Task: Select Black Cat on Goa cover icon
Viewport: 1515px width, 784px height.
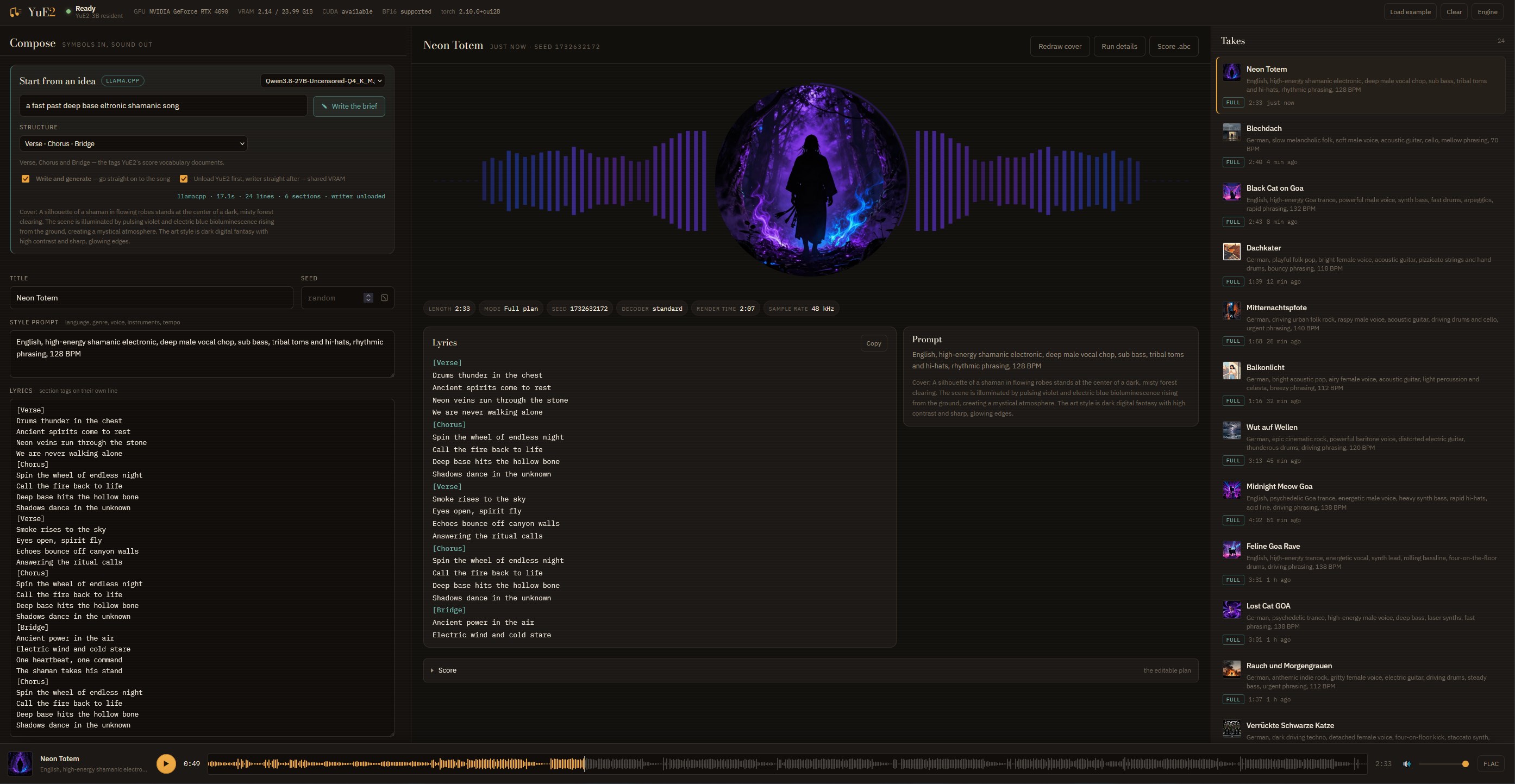Action: (1231, 192)
